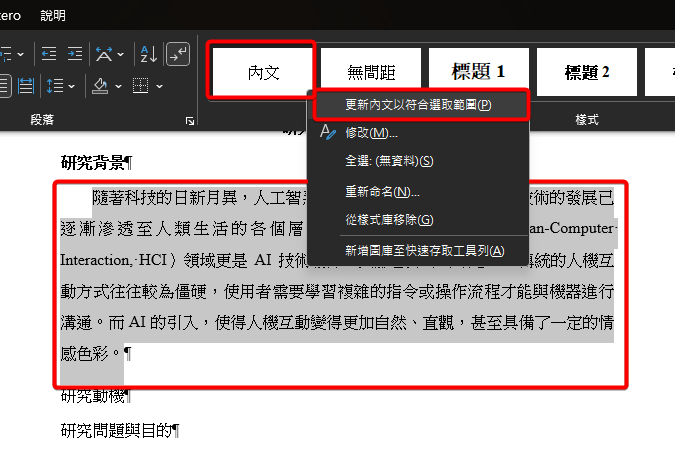Open the 說明 ribbon tab

53,15
